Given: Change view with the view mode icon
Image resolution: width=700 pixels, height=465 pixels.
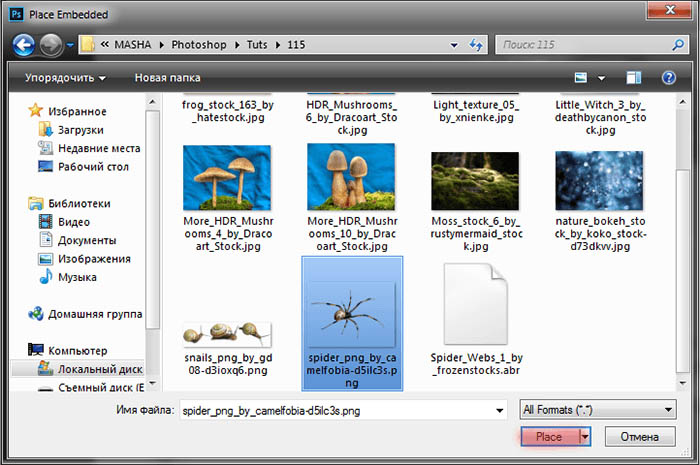Looking at the screenshot, I should tap(580, 78).
